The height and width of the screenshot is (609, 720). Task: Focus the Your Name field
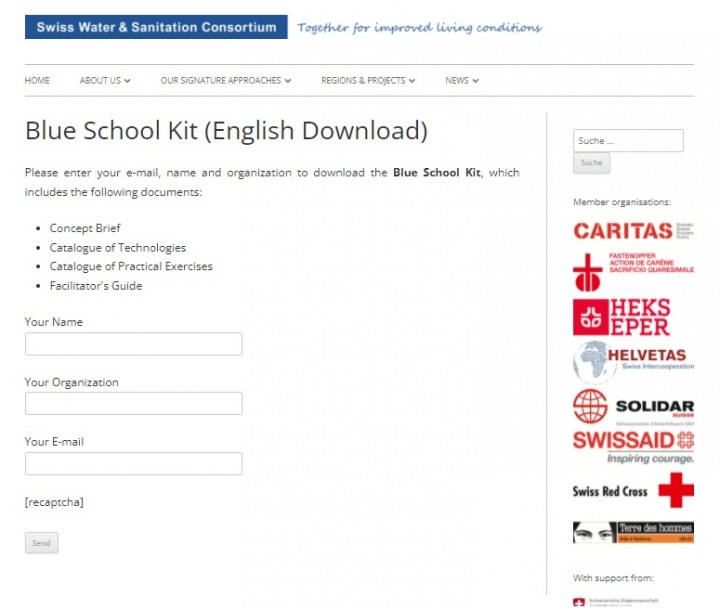[x=133, y=344]
